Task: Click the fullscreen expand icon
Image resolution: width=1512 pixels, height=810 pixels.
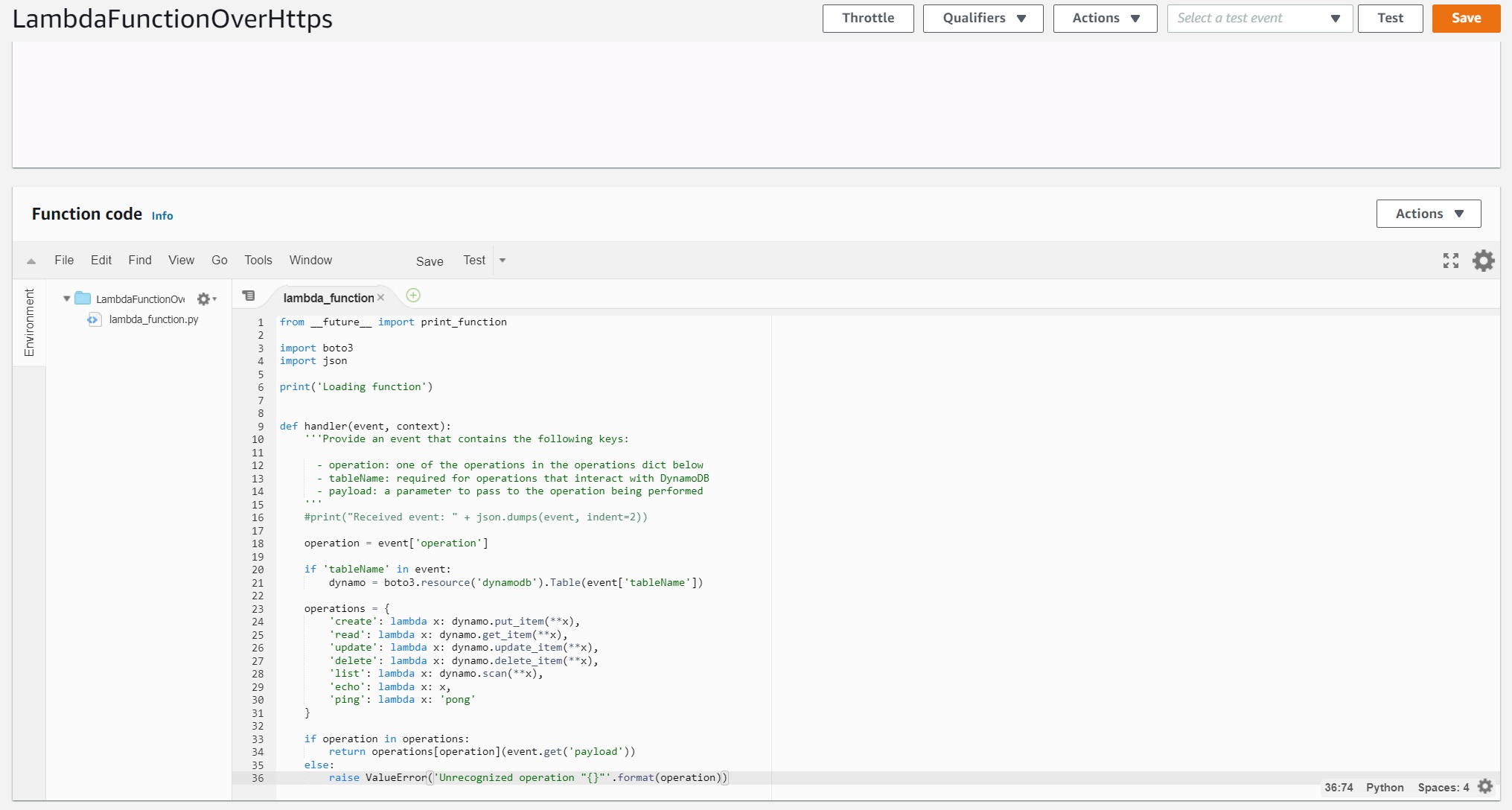Action: click(x=1452, y=260)
